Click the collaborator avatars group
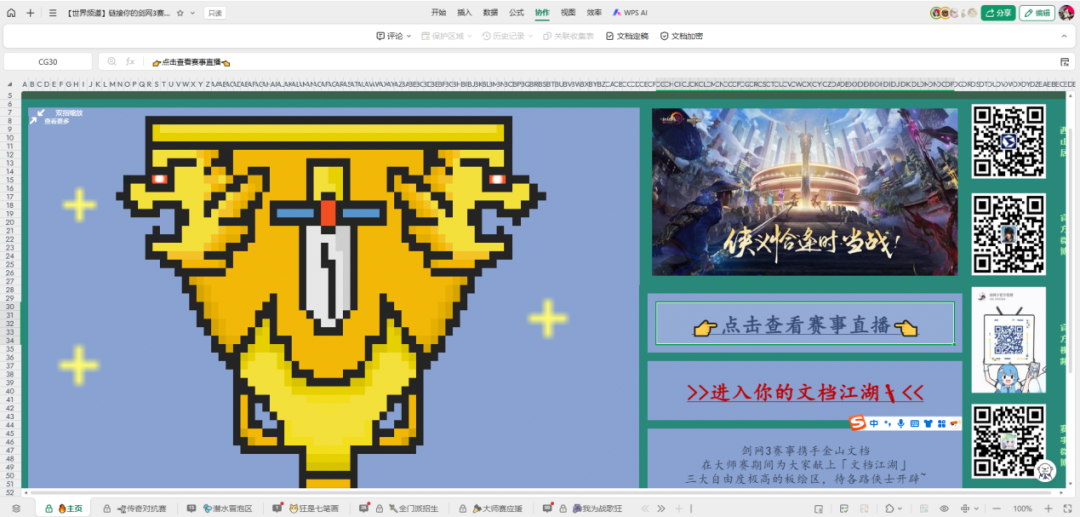 tap(953, 12)
